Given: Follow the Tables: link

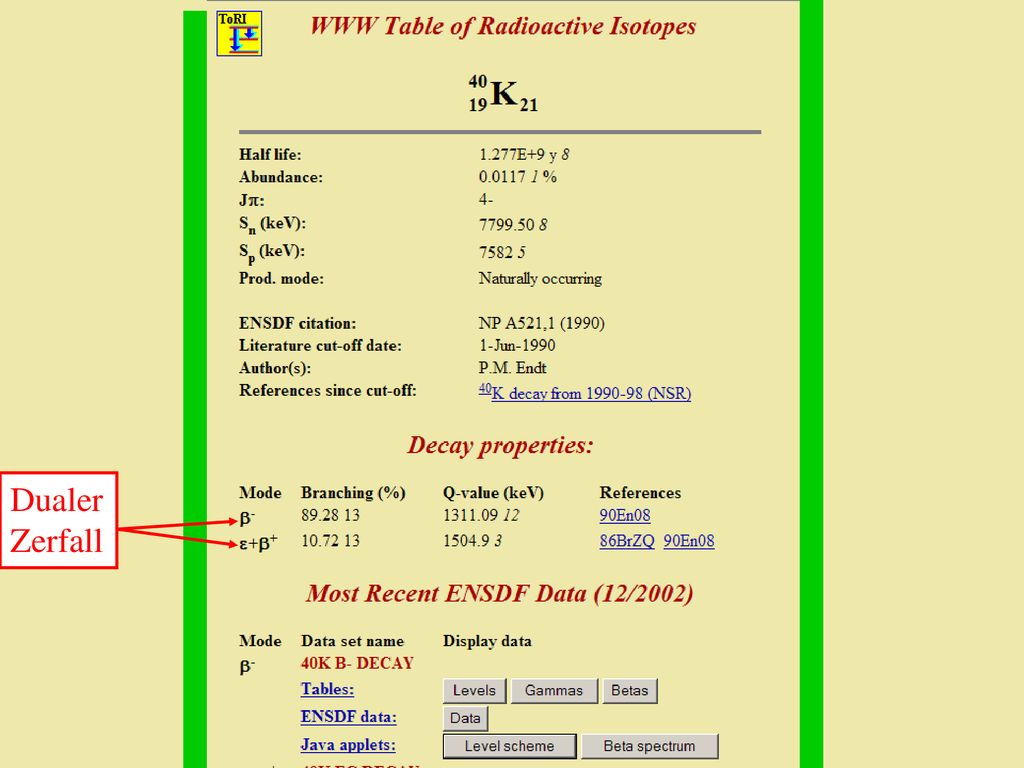Looking at the screenshot, I should pos(327,689).
